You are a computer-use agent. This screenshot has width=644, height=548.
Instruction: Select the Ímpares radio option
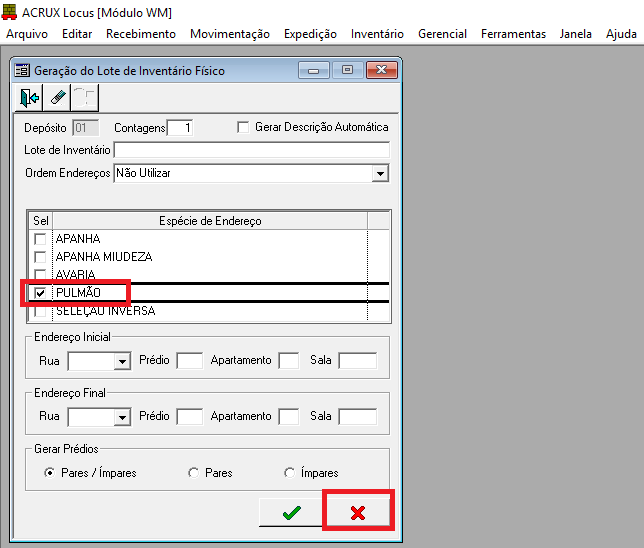click(x=289, y=473)
